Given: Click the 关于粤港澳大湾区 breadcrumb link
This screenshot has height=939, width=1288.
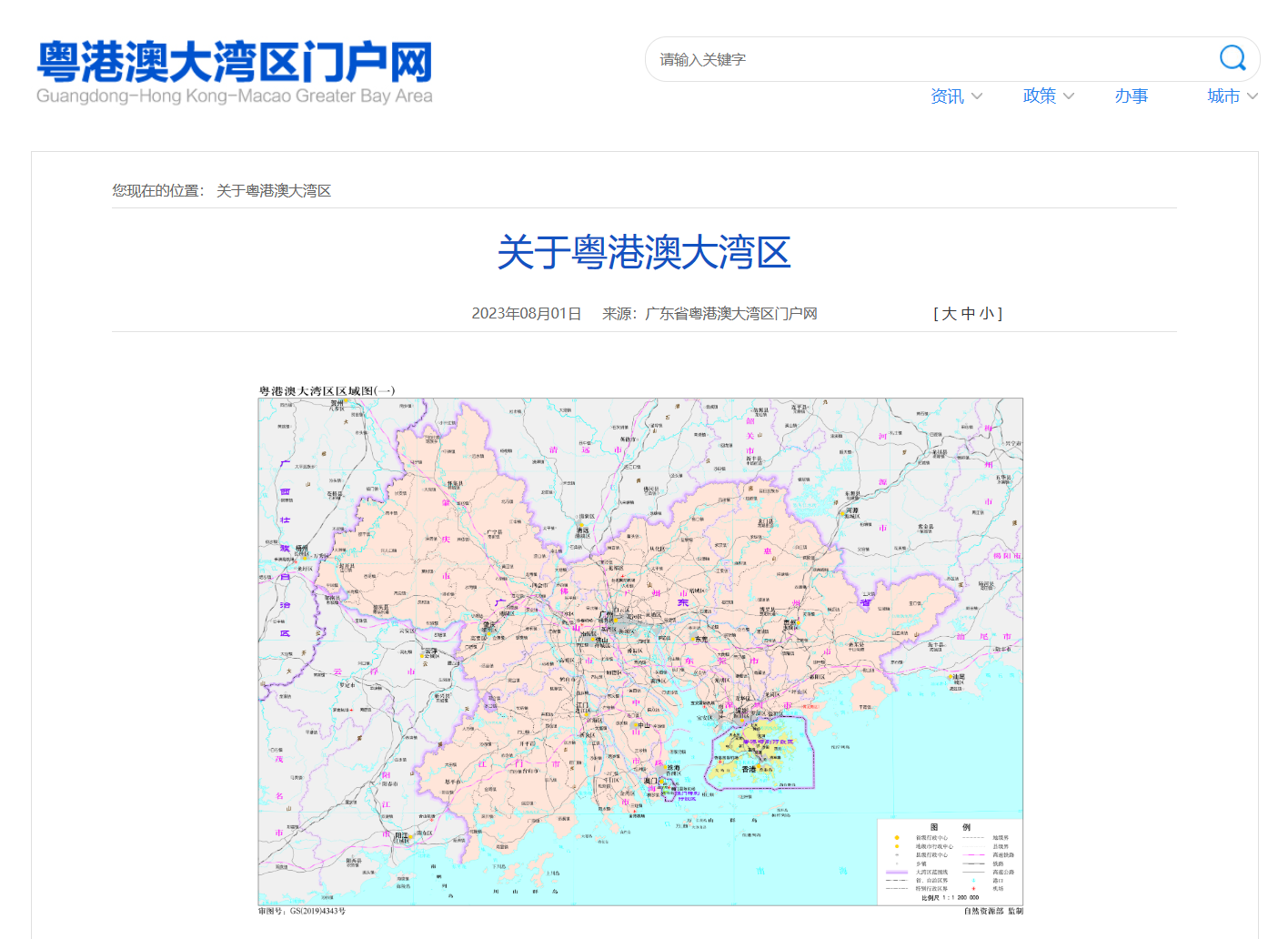Looking at the screenshot, I should pos(274,190).
